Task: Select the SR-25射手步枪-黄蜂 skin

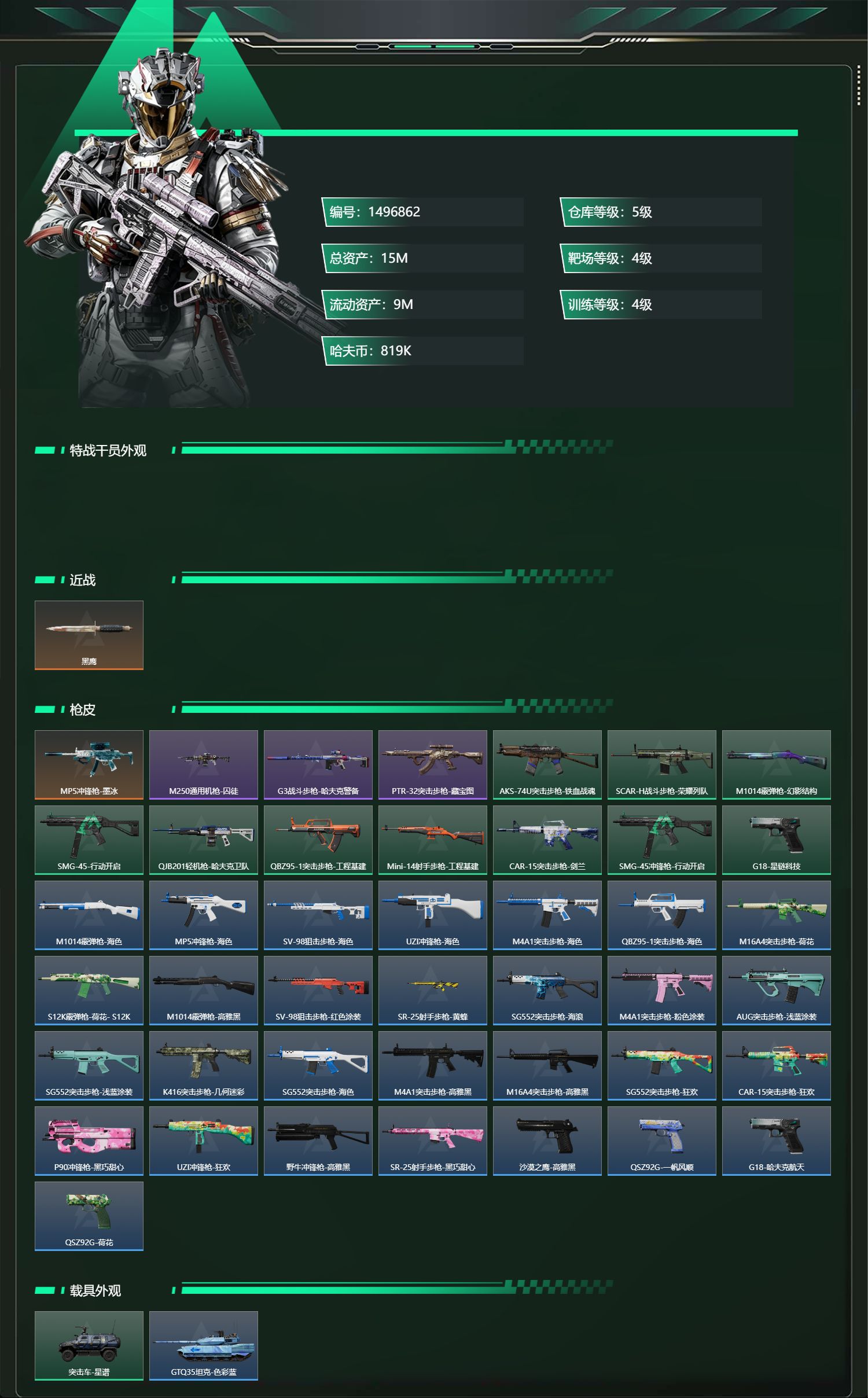Action: pos(433,990)
